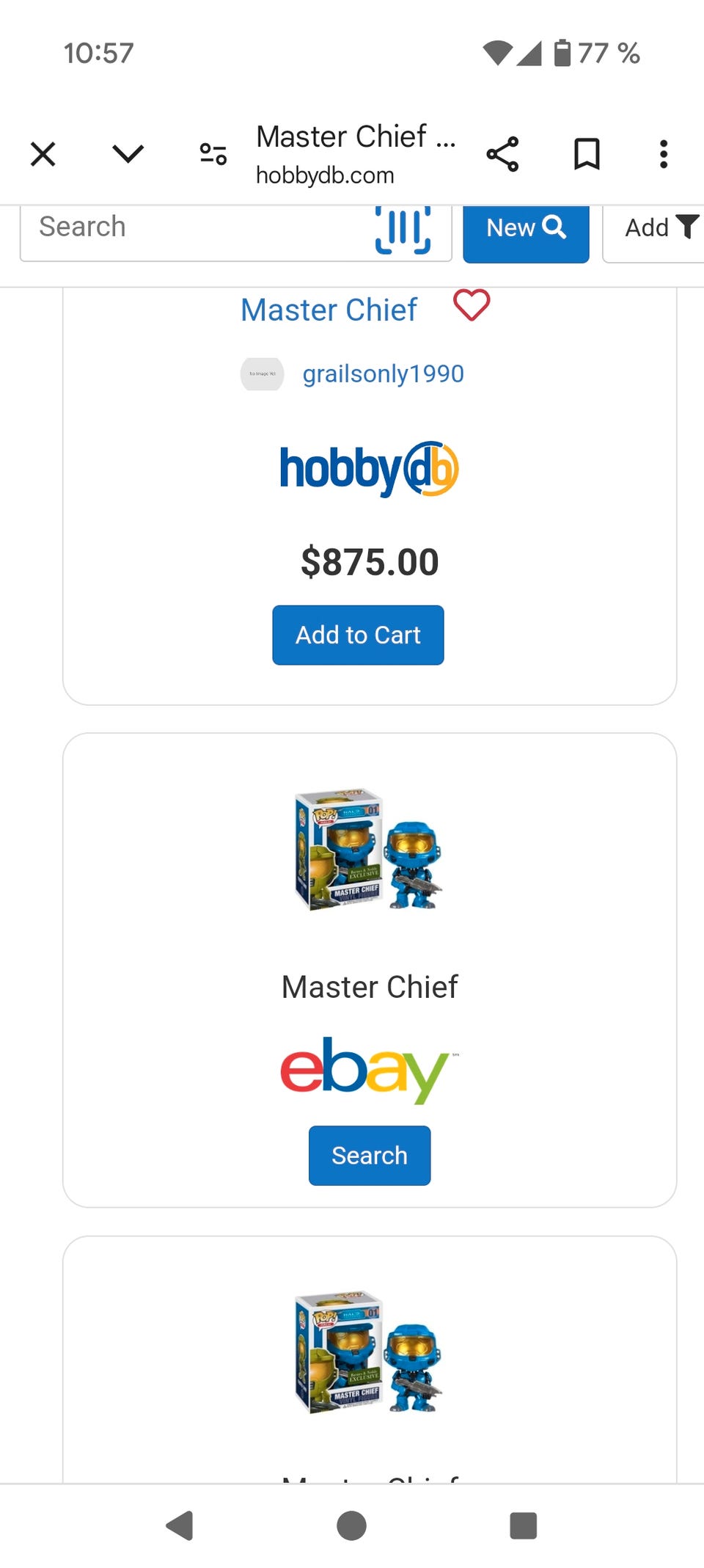Add the $875.00 item to cart
This screenshot has width=704, height=1568.
tap(358, 635)
